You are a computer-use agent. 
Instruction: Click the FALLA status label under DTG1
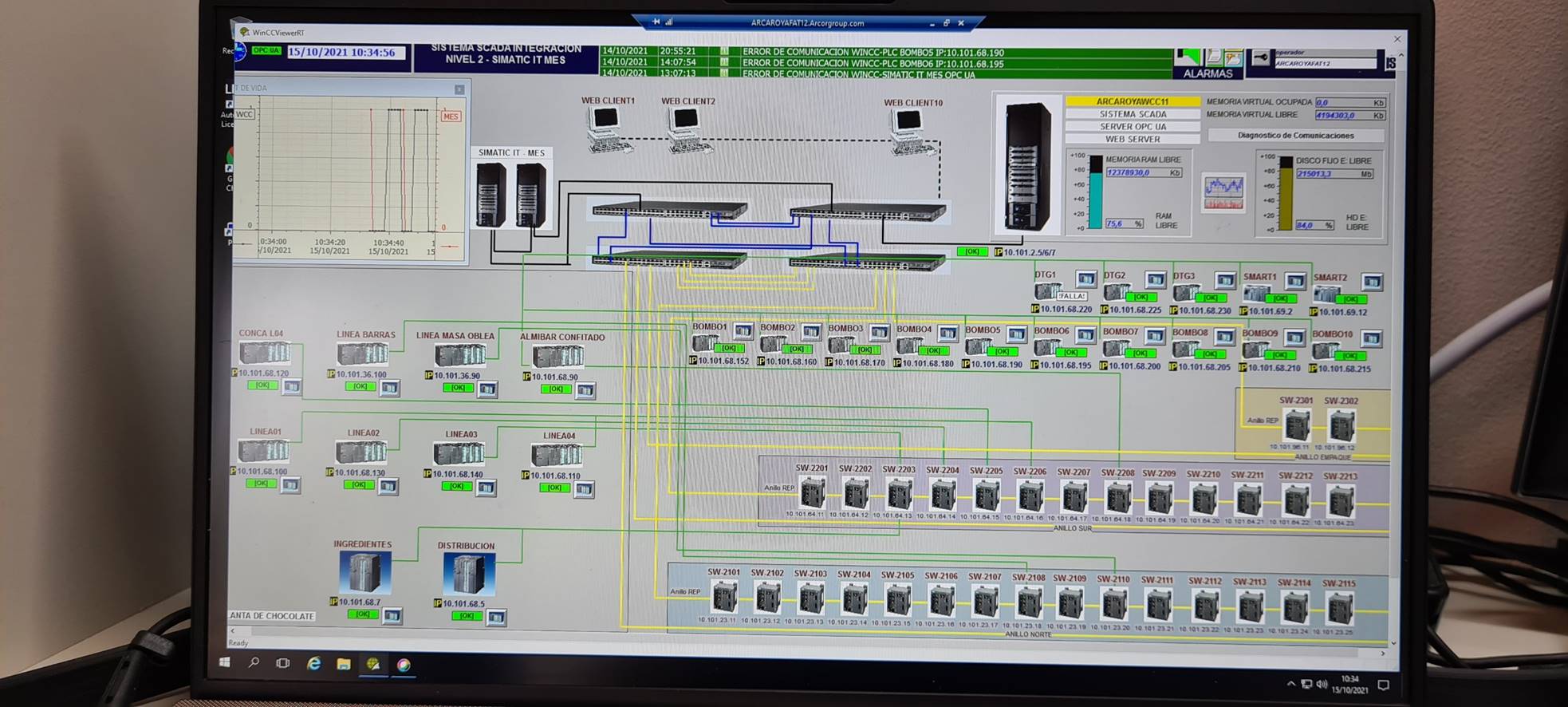pos(1072,296)
